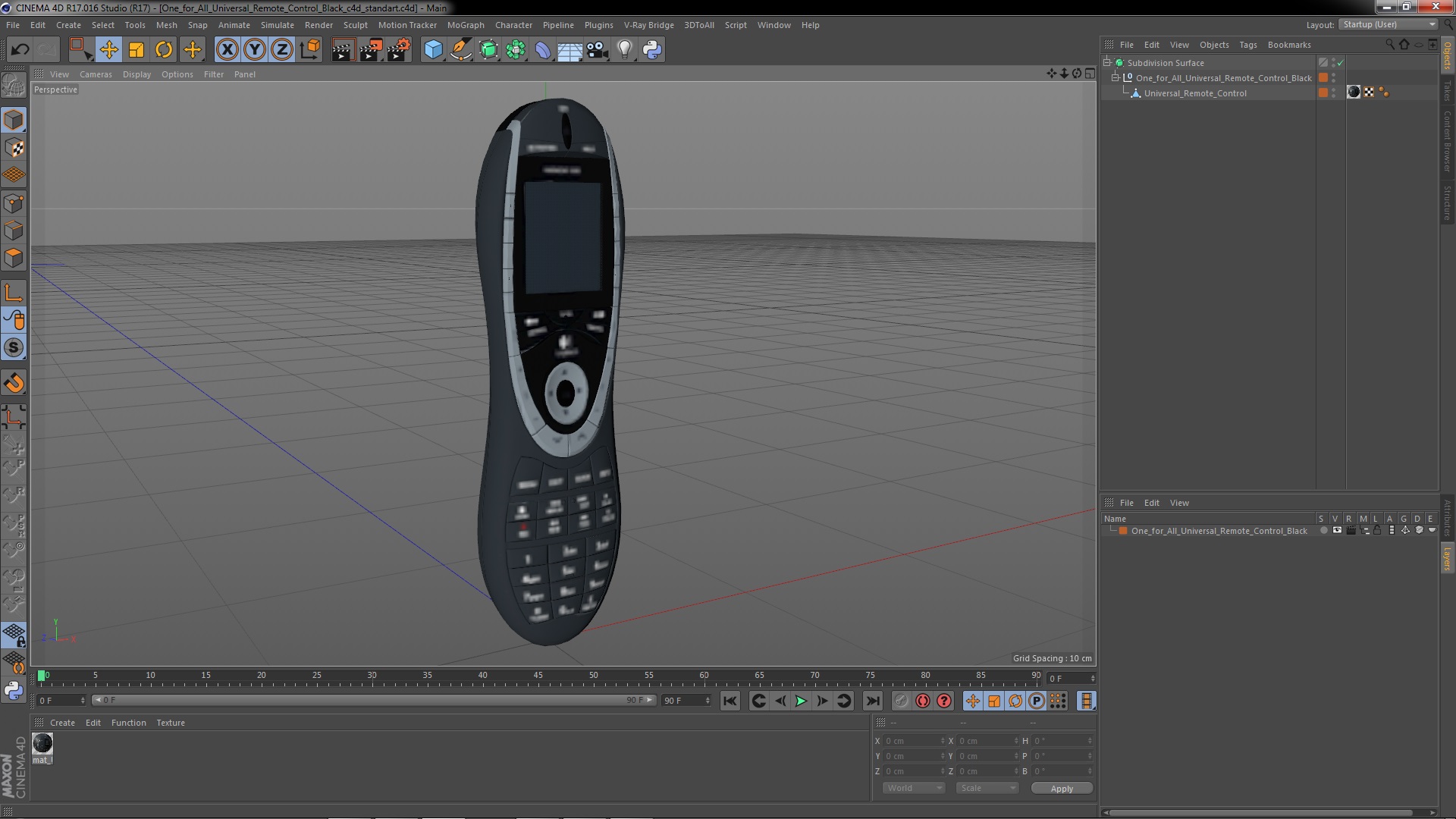Click the mat_1 material thumbnail
The image size is (1456, 819).
pyautogui.click(x=42, y=743)
